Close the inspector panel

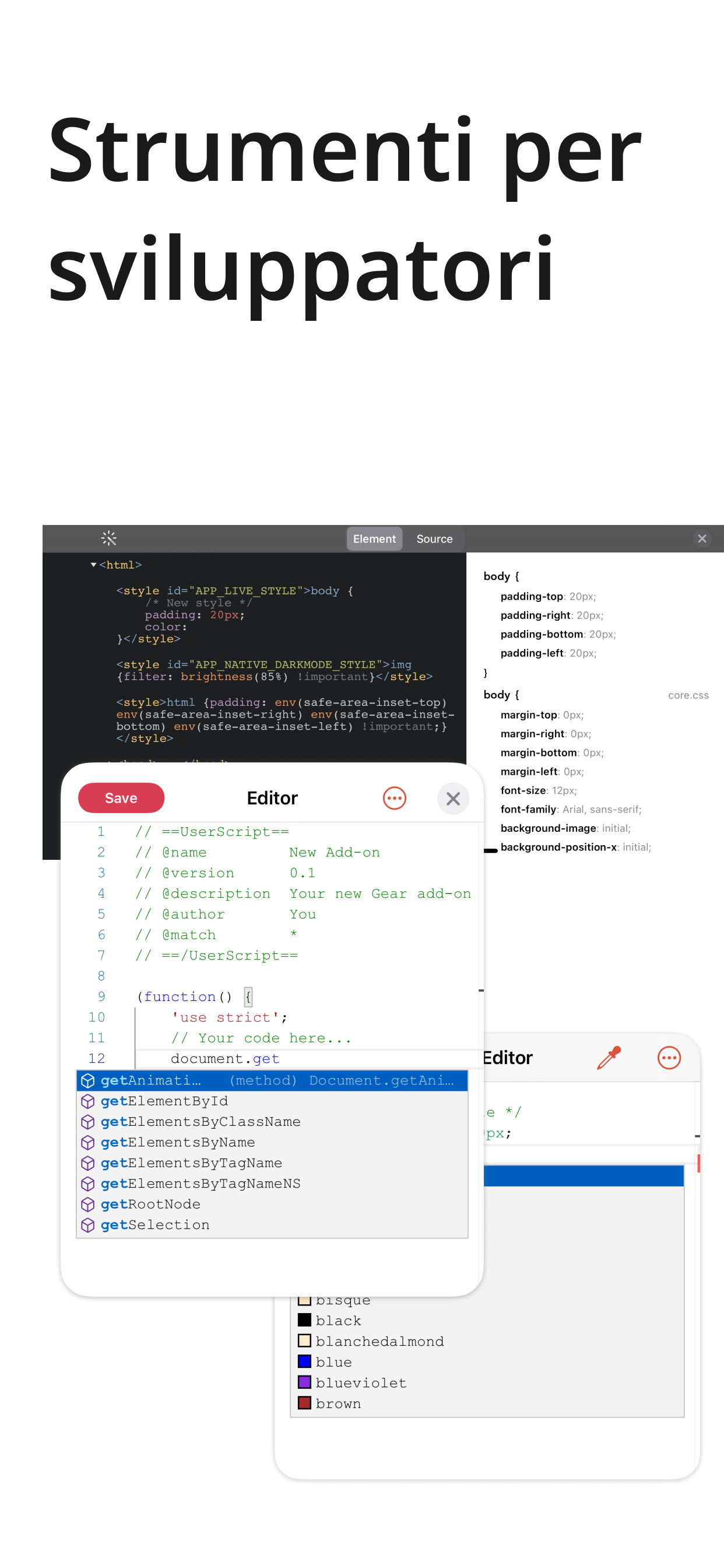pos(701,538)
